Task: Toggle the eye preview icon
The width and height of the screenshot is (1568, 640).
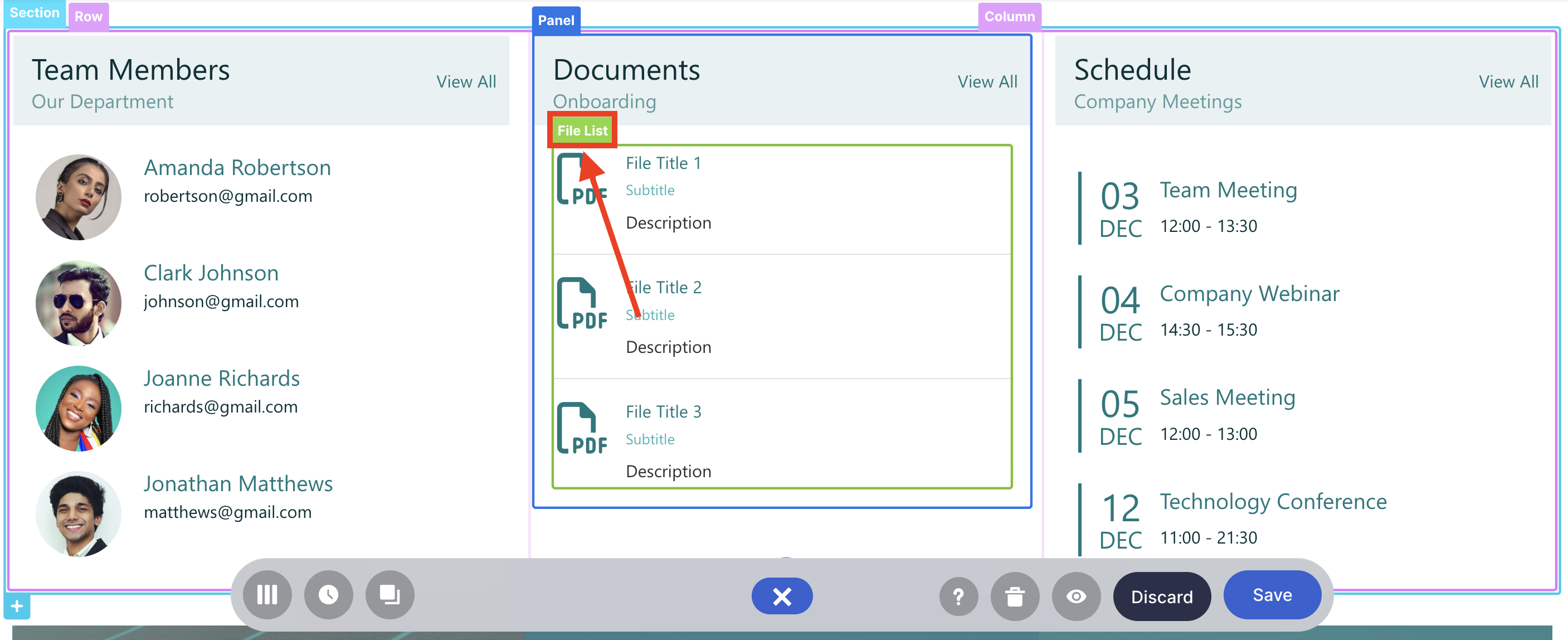Action: [x=1075, y=597]
